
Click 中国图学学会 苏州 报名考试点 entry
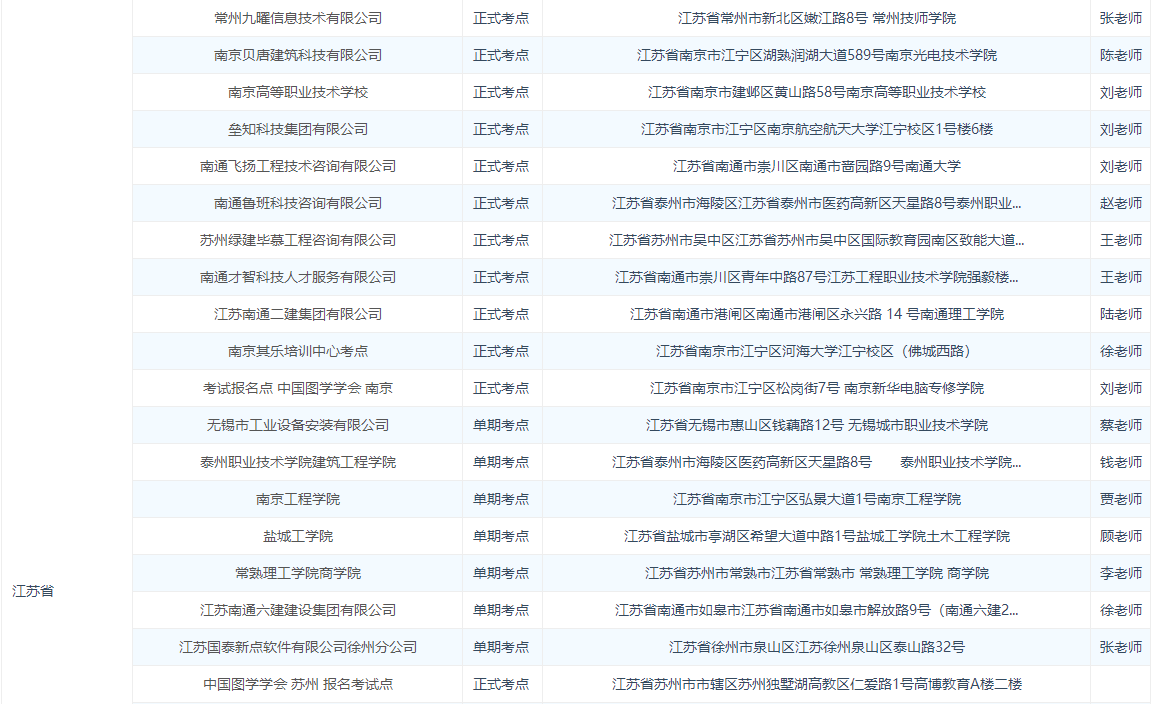[297, 684]
